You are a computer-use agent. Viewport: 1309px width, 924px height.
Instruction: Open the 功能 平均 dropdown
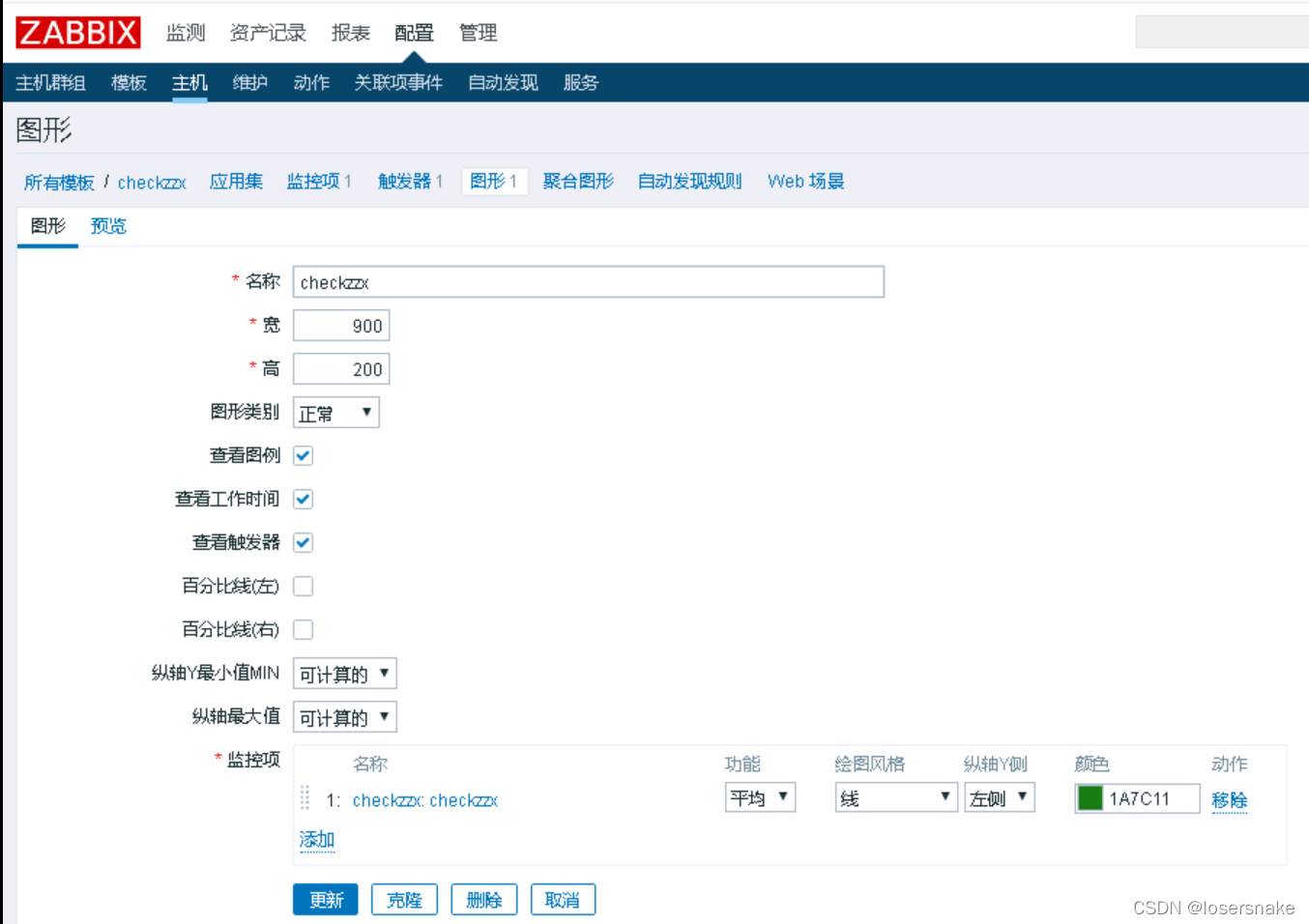760,797
